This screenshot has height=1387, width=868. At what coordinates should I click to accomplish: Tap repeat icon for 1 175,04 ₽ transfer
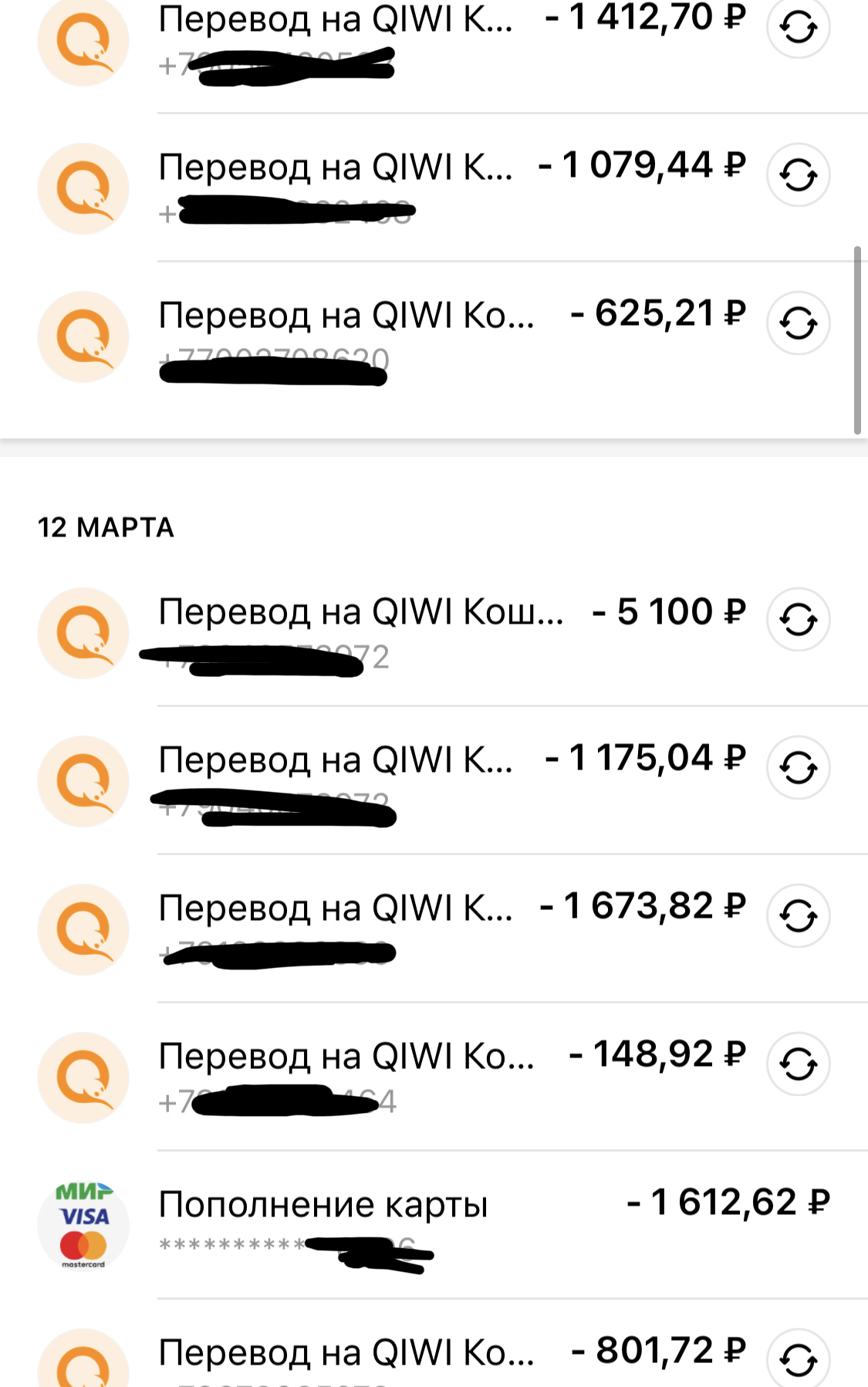pyautogui.click(x=798, y=767)
